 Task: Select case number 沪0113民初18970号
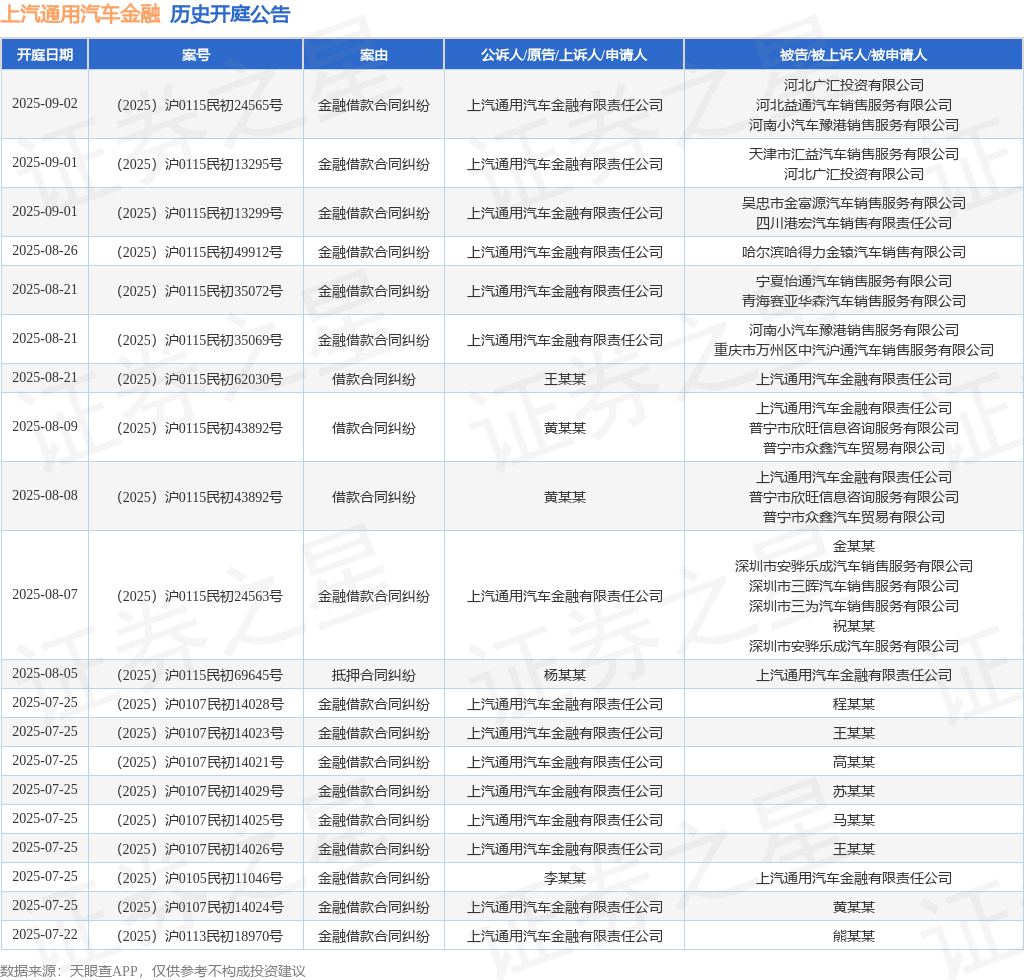(x=200, y=936)
